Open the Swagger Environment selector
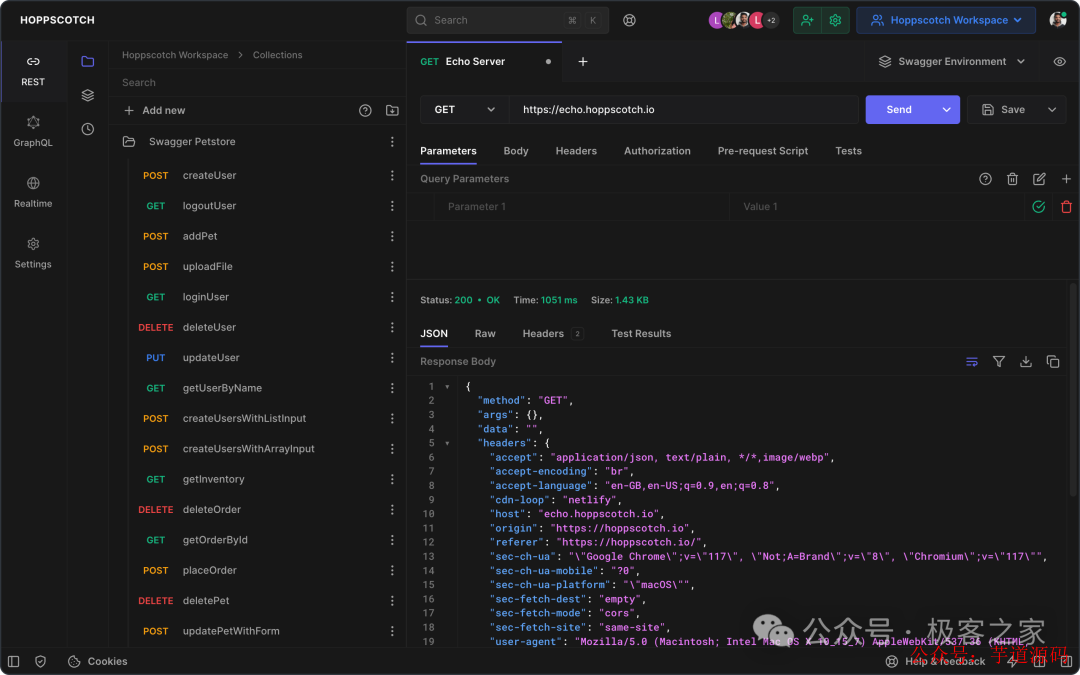The height and width of the screenshot is (675, 1080). click(951, 61)
